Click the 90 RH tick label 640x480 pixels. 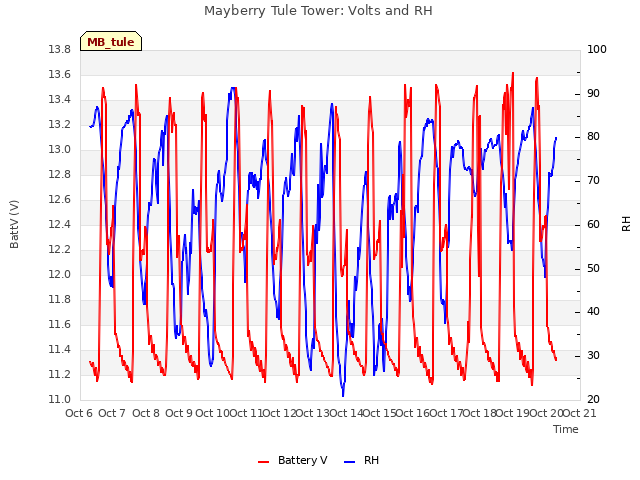593,93
